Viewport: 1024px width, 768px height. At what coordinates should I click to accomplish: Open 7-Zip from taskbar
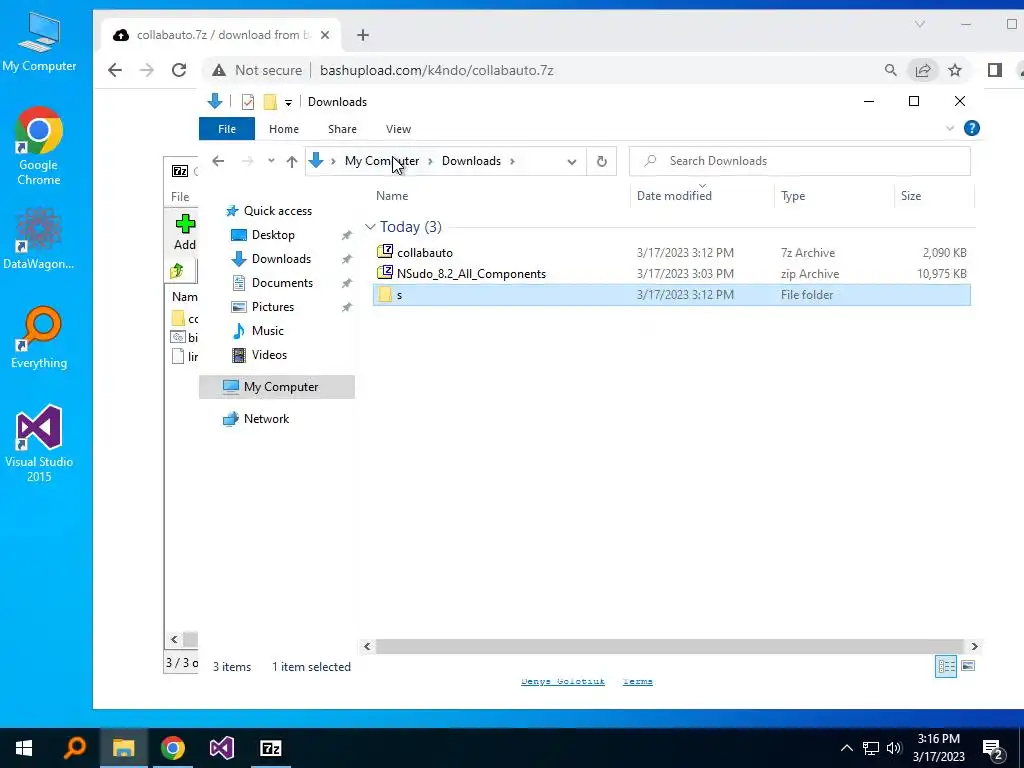(270, 748)
